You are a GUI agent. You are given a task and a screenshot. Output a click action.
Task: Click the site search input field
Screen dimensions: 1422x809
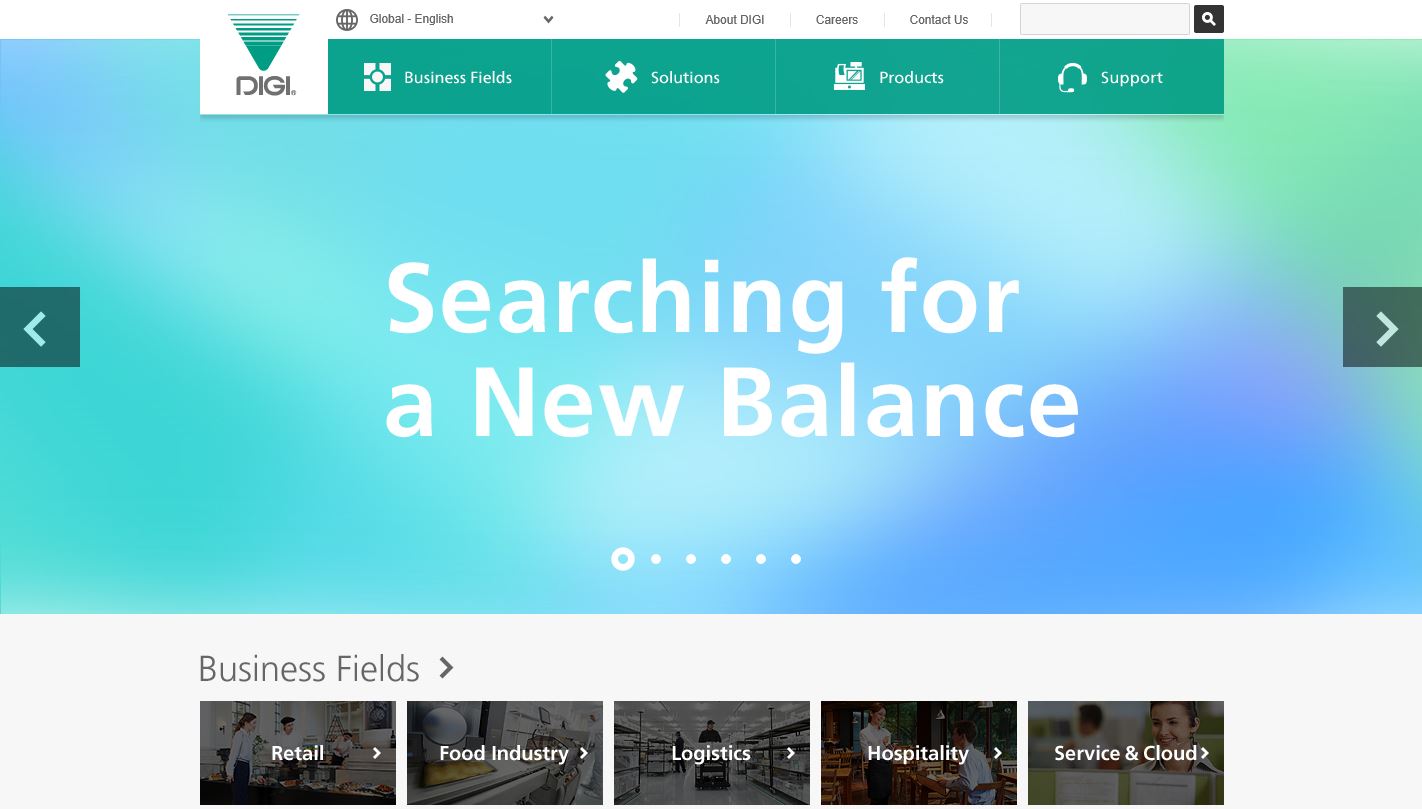coord(1105,19)
